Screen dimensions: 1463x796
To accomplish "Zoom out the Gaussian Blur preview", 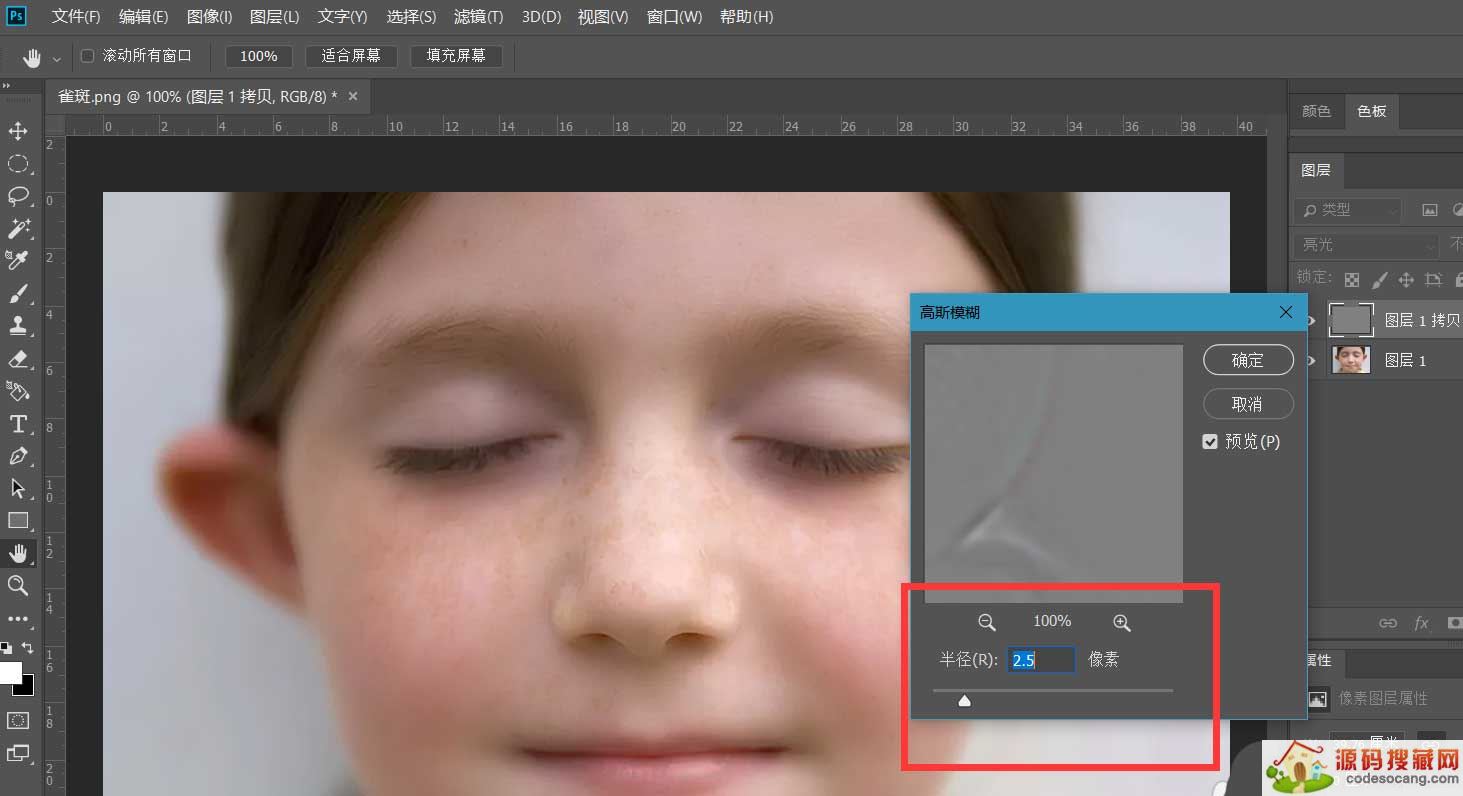I will [x=987, y=622].
